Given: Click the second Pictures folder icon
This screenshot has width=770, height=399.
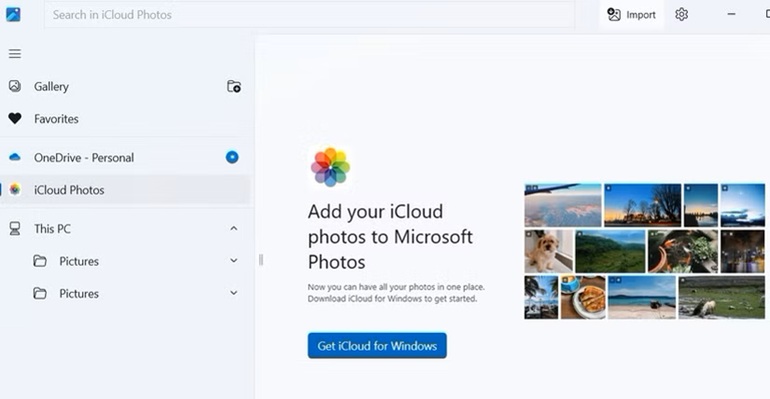Looking at the screenshot, I should coord(40,293).
